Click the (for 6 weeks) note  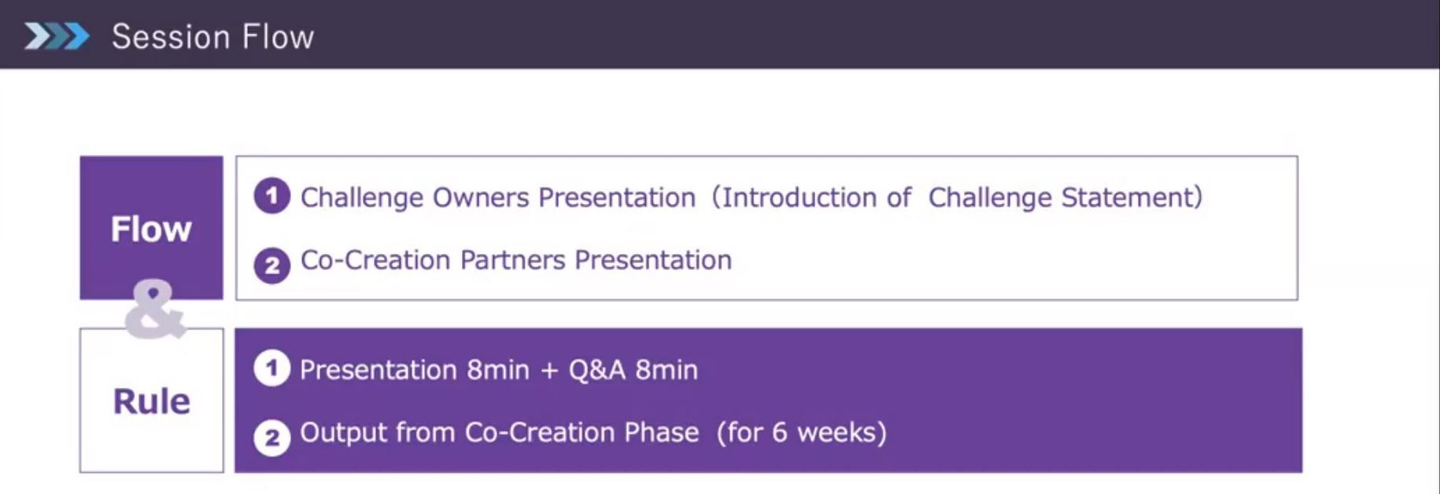801,433
